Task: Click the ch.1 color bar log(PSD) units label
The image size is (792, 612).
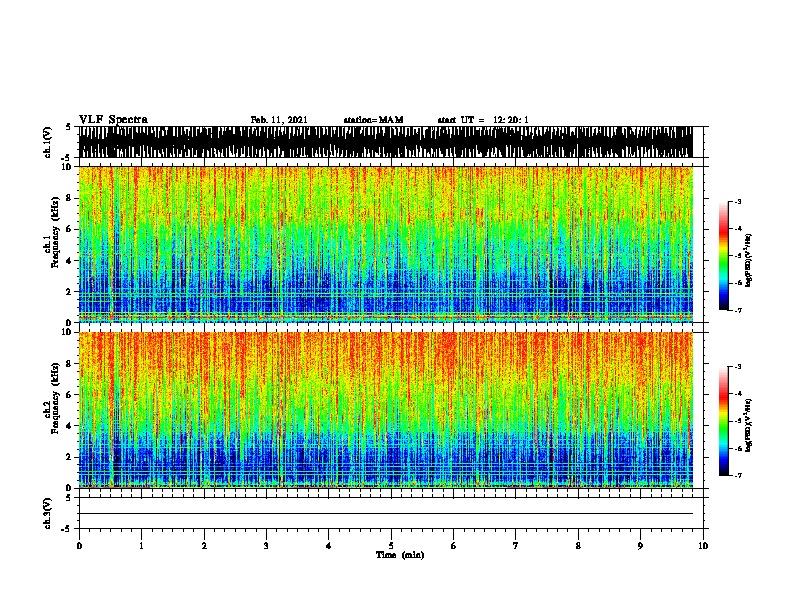Action: click(x=749, y=260)
